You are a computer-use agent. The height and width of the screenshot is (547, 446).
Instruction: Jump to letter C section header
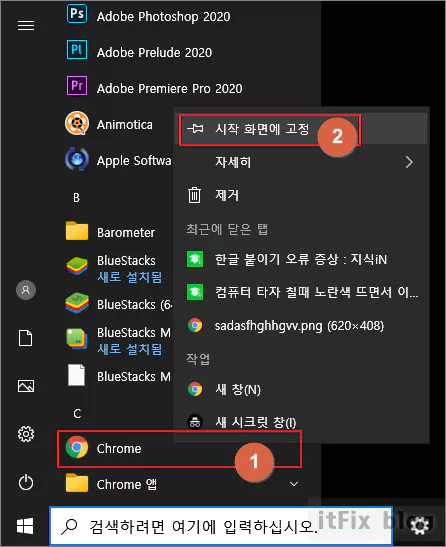point(77,414)
